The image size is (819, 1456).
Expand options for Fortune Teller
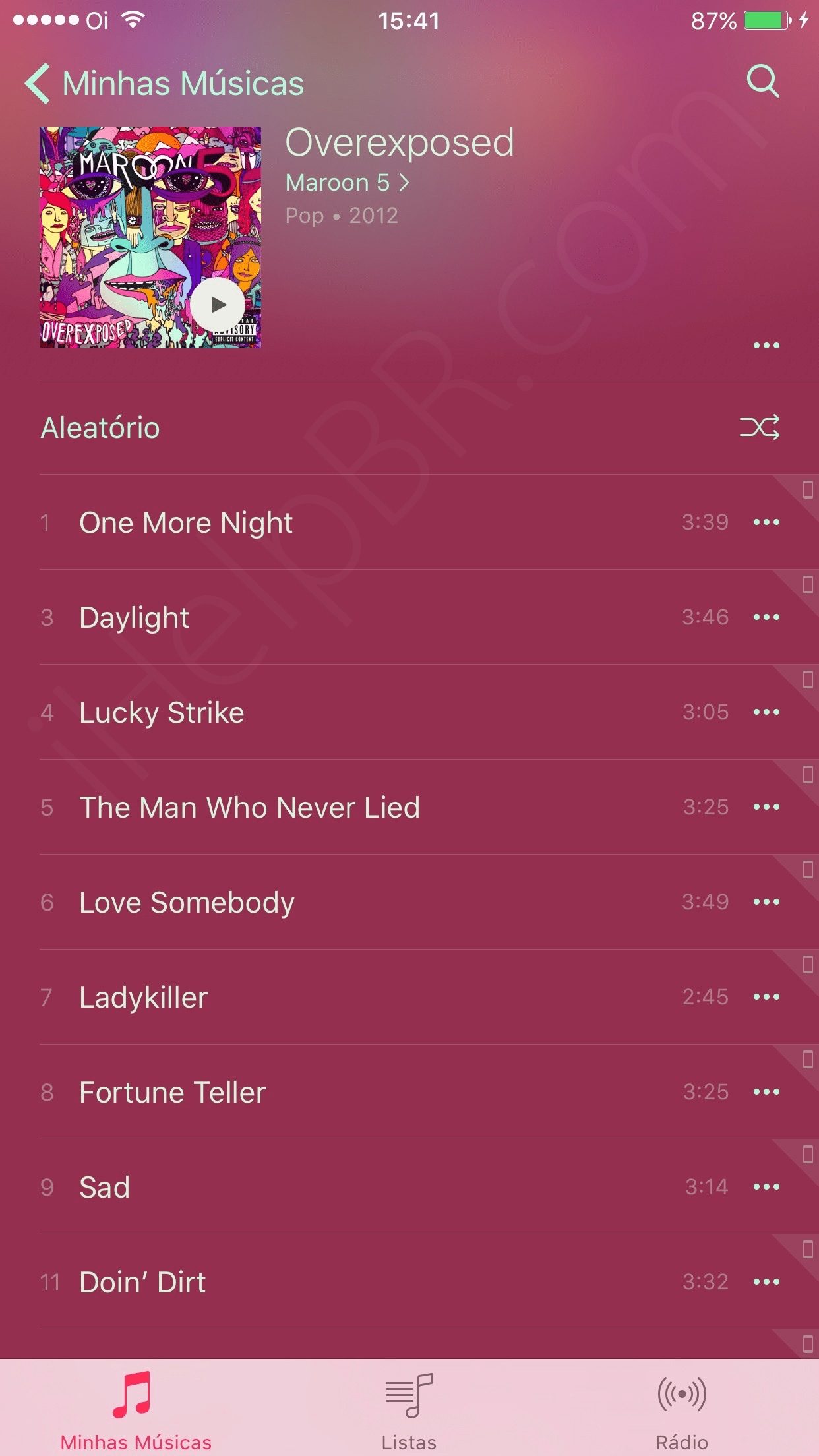coord(766,1092)
